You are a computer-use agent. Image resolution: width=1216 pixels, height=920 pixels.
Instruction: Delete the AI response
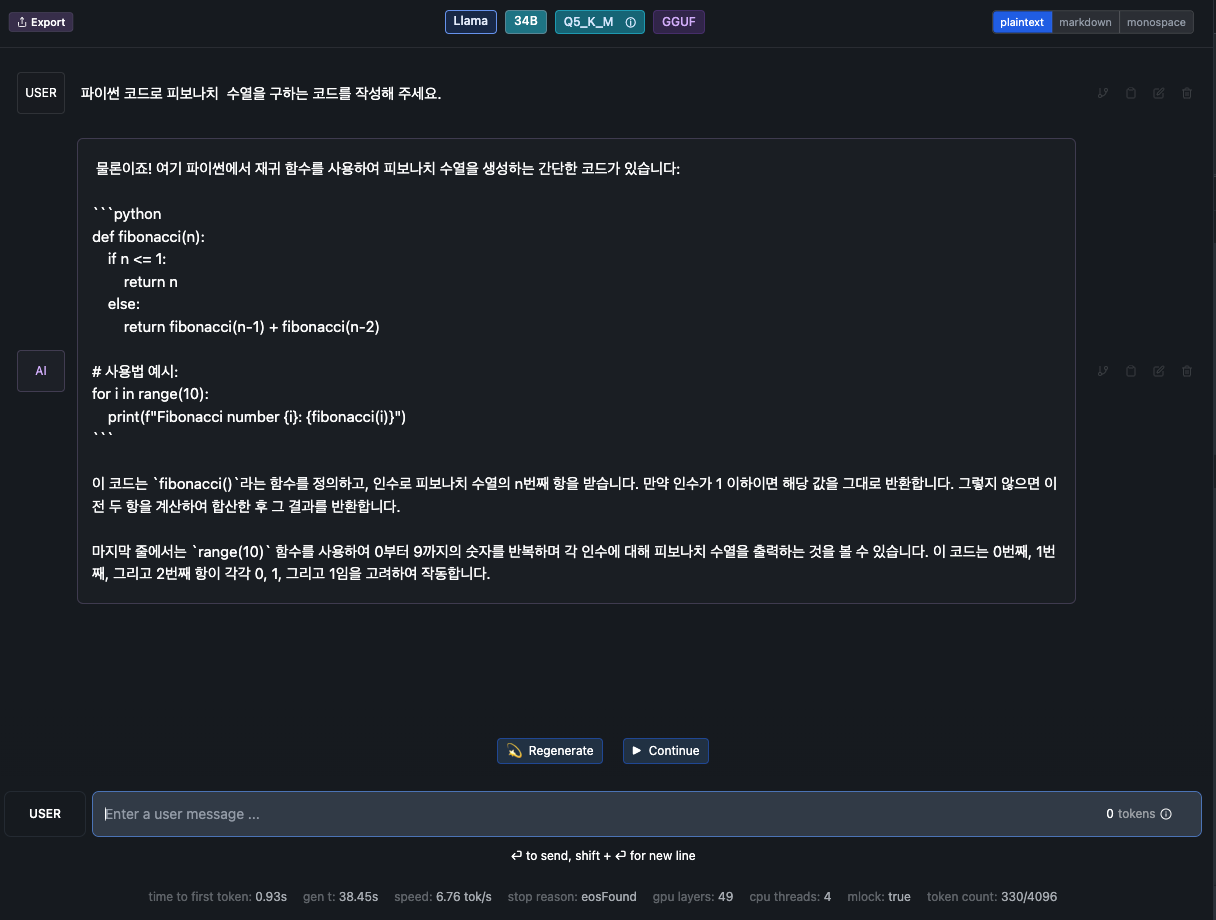[x=1187, y=371]
